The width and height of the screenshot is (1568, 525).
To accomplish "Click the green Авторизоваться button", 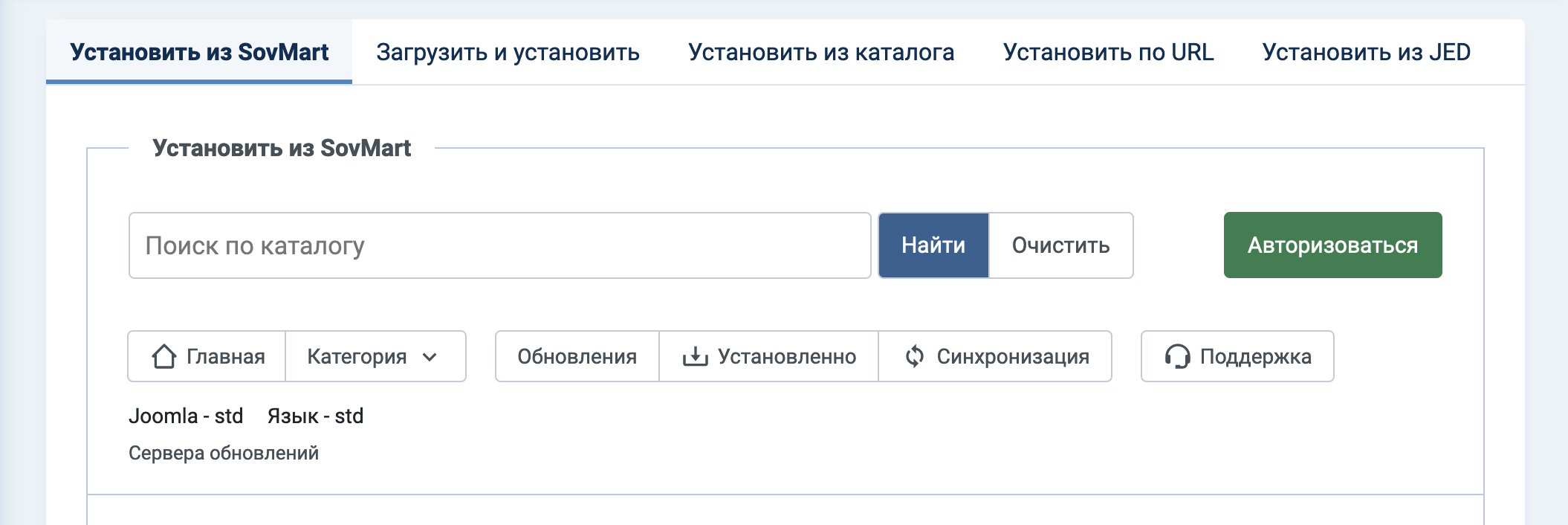I will click(1332, 244).
